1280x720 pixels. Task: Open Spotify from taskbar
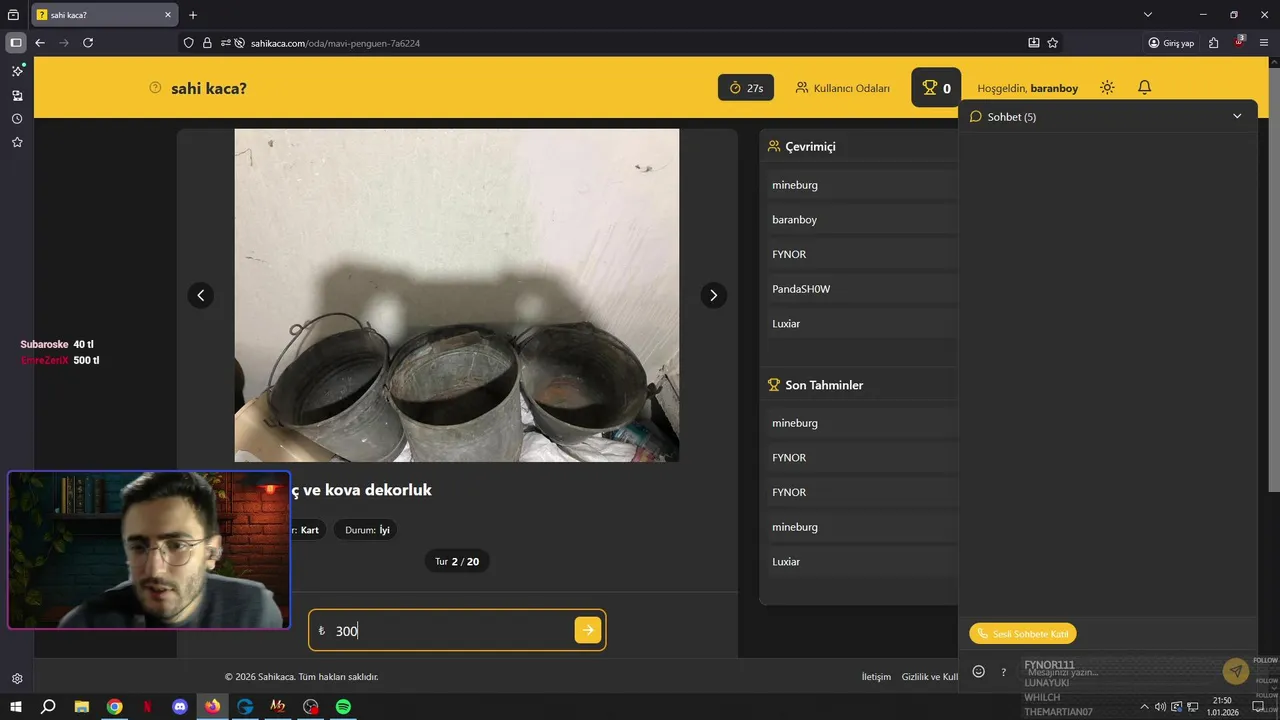[x=343, y=706]
